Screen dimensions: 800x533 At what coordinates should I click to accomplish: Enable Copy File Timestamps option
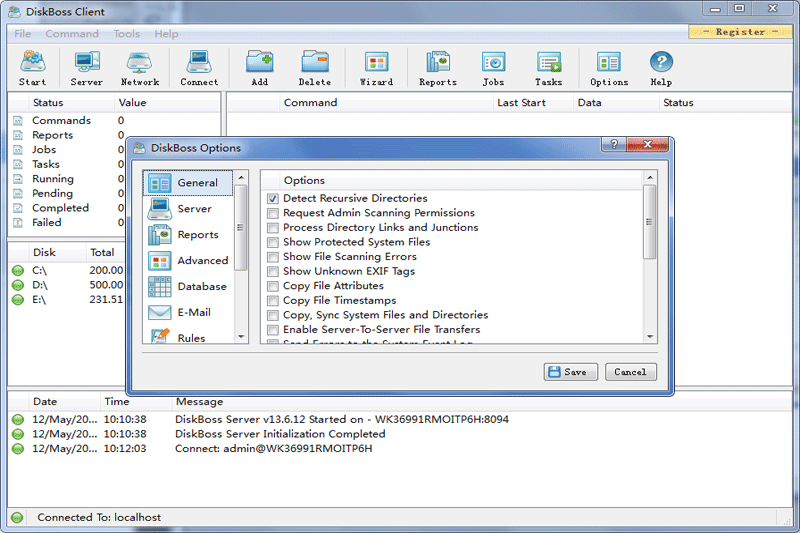pos(273,300)
